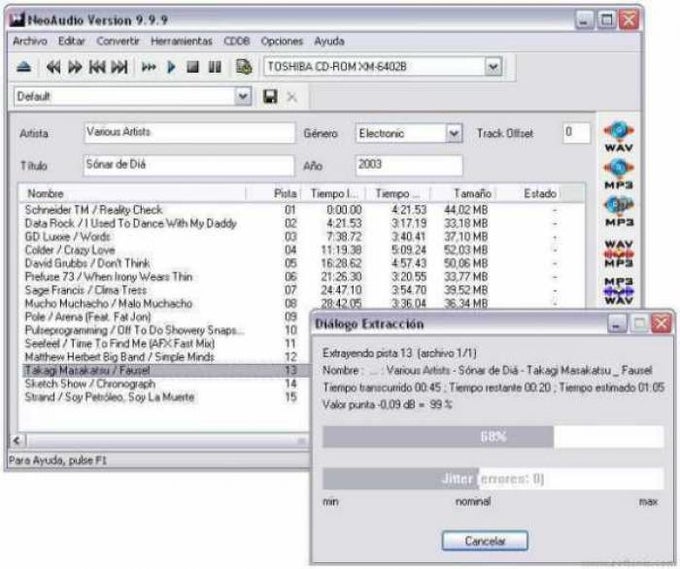The height and width of the screenshot is (569, 680).
Task: Skip to previous track button
Action: coord(97,67)
